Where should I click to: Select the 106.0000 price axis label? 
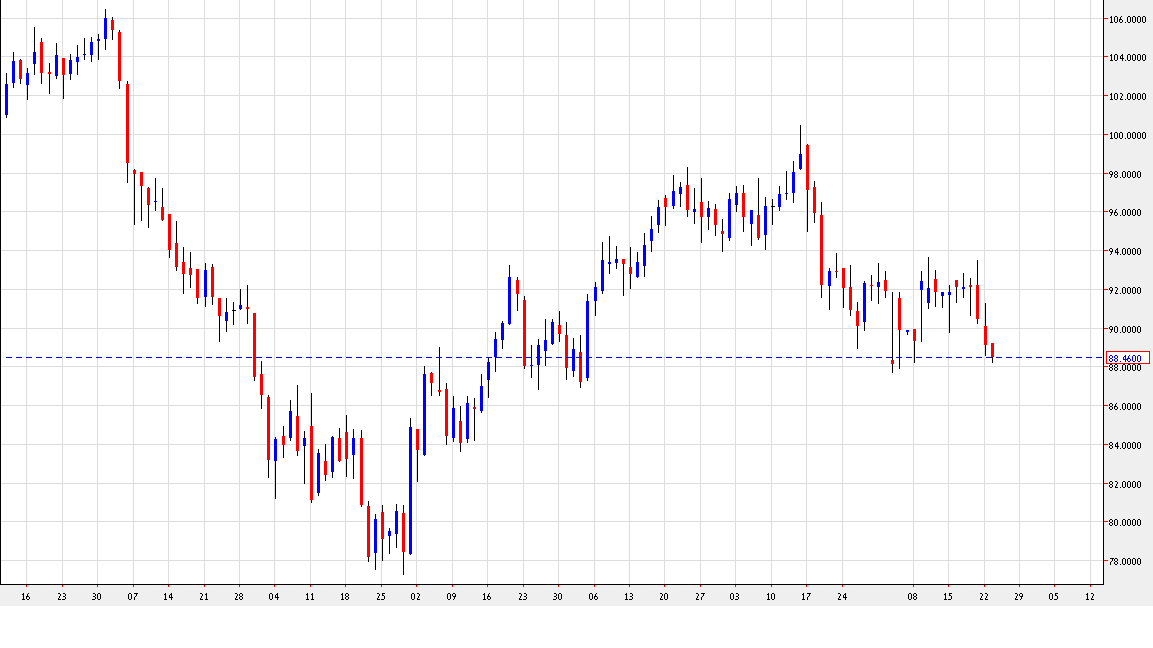[1127, 19]
